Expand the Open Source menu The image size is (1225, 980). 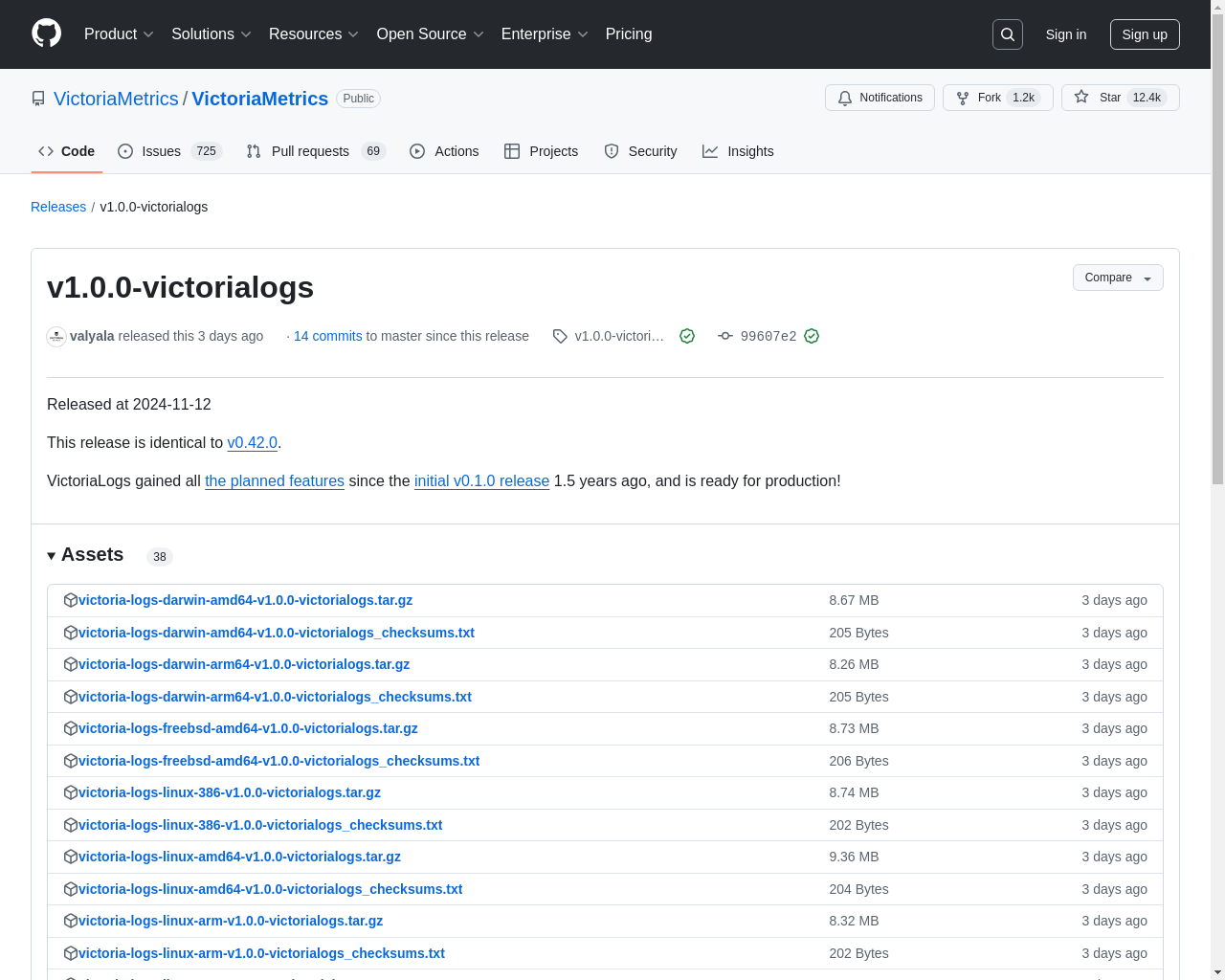coord(430,34)
